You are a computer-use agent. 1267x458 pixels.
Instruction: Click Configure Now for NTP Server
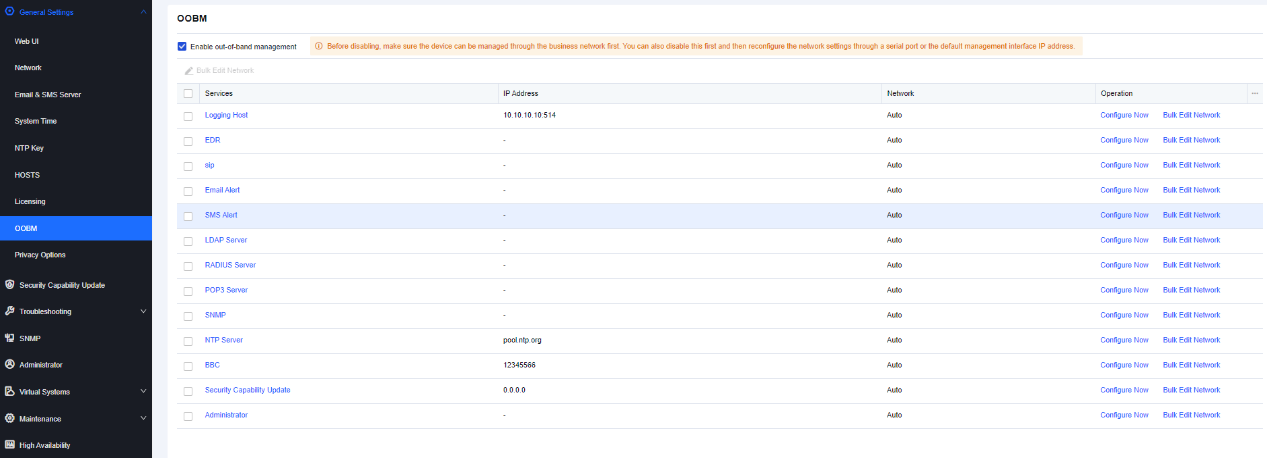1124,340
